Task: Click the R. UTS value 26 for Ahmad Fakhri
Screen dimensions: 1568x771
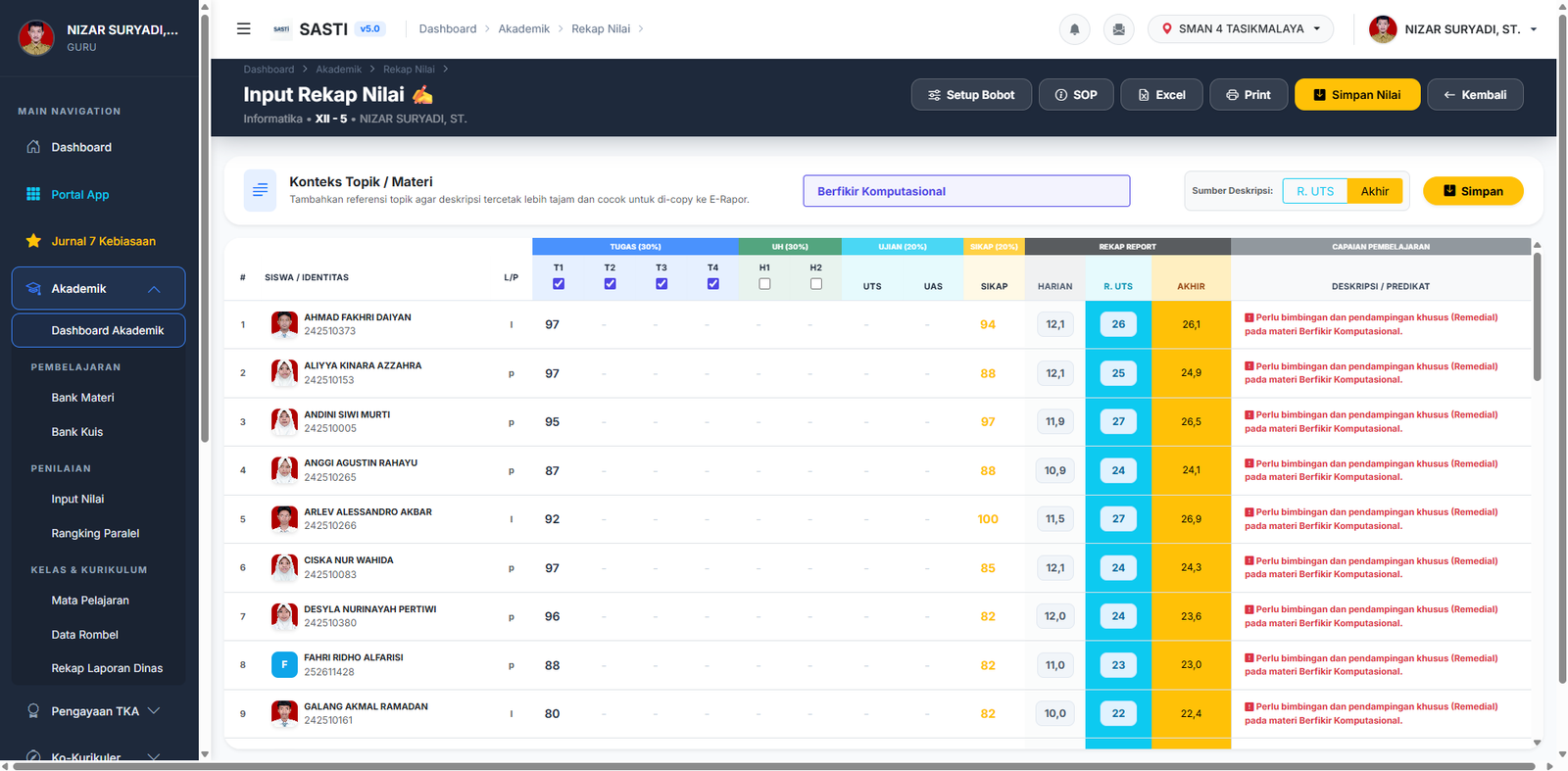Action: click(x=1118, y=324)
